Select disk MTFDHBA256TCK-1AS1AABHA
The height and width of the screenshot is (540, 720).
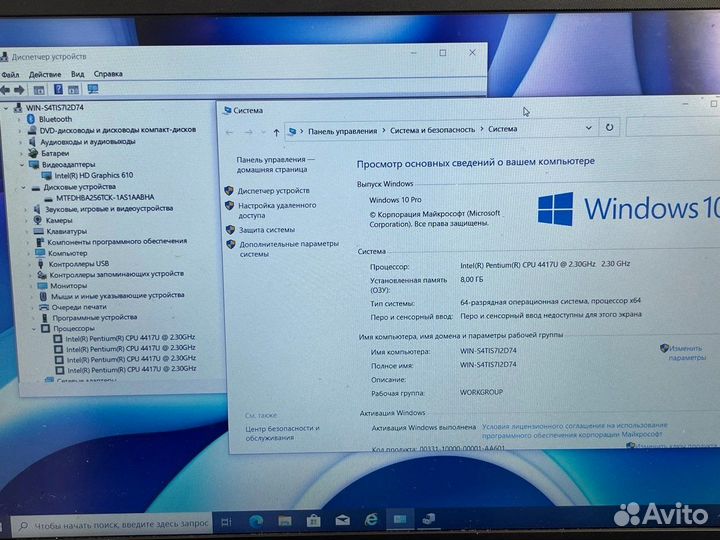105,197
